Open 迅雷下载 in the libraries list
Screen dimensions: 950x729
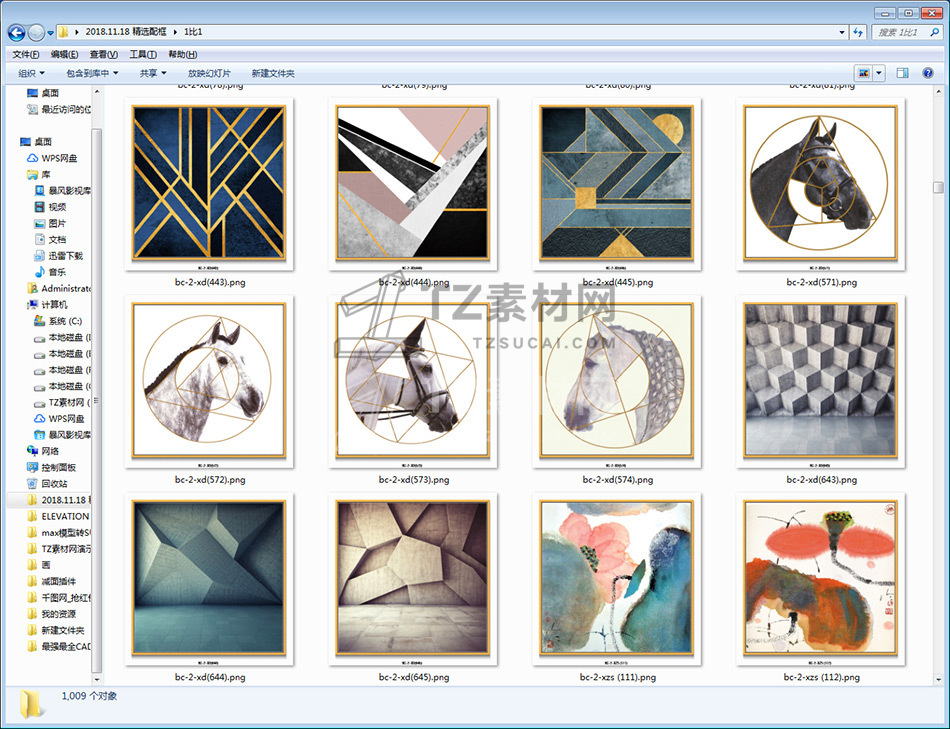pos(65,256)
